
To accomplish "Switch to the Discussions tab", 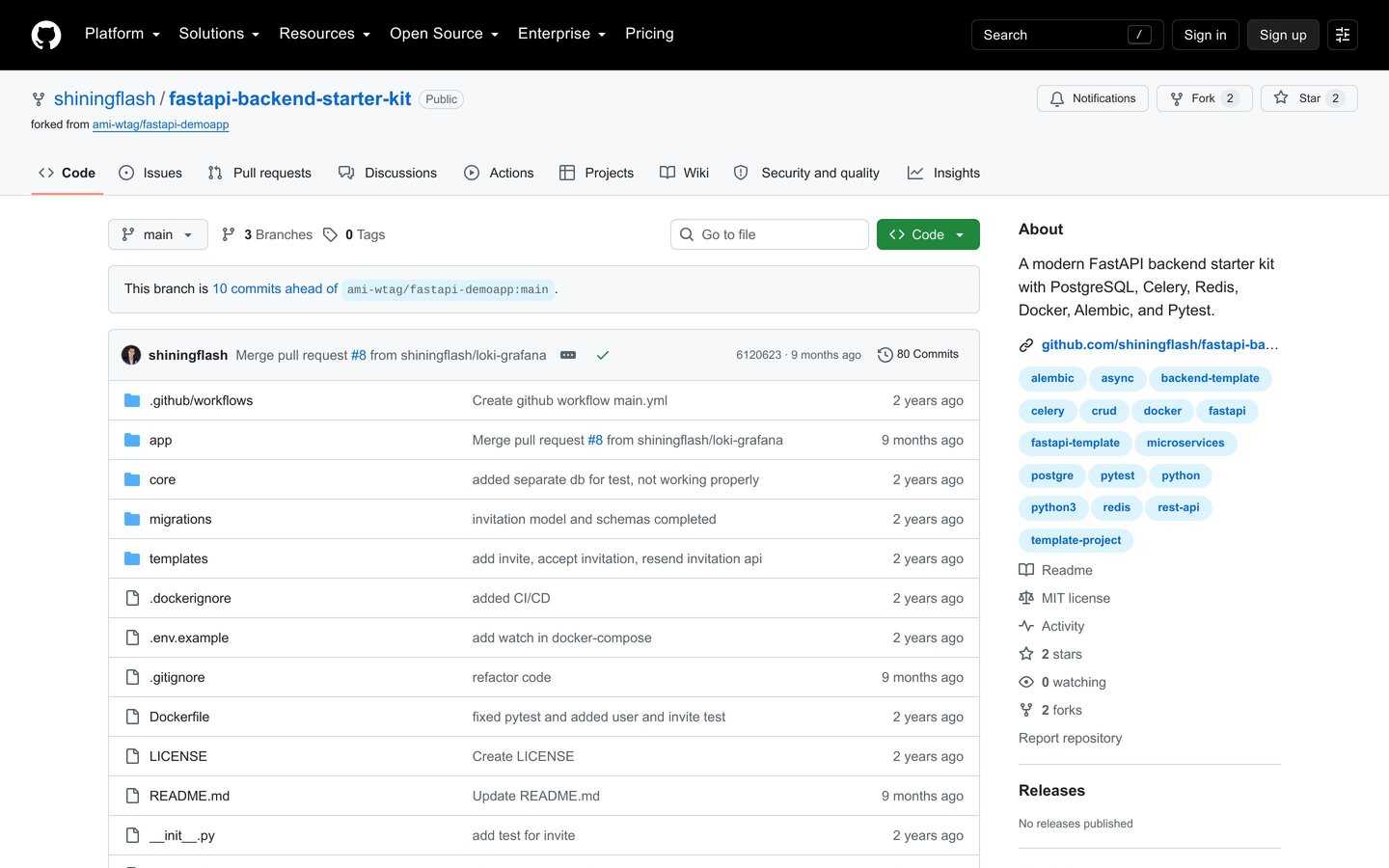I will 388,173.
